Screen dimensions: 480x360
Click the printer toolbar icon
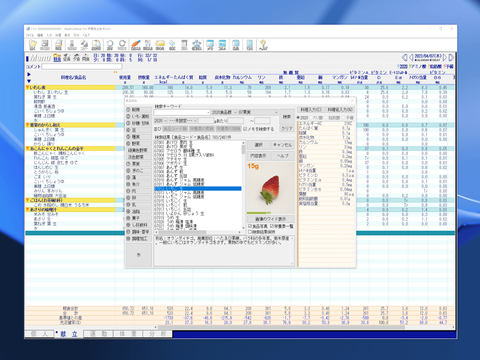58,45
